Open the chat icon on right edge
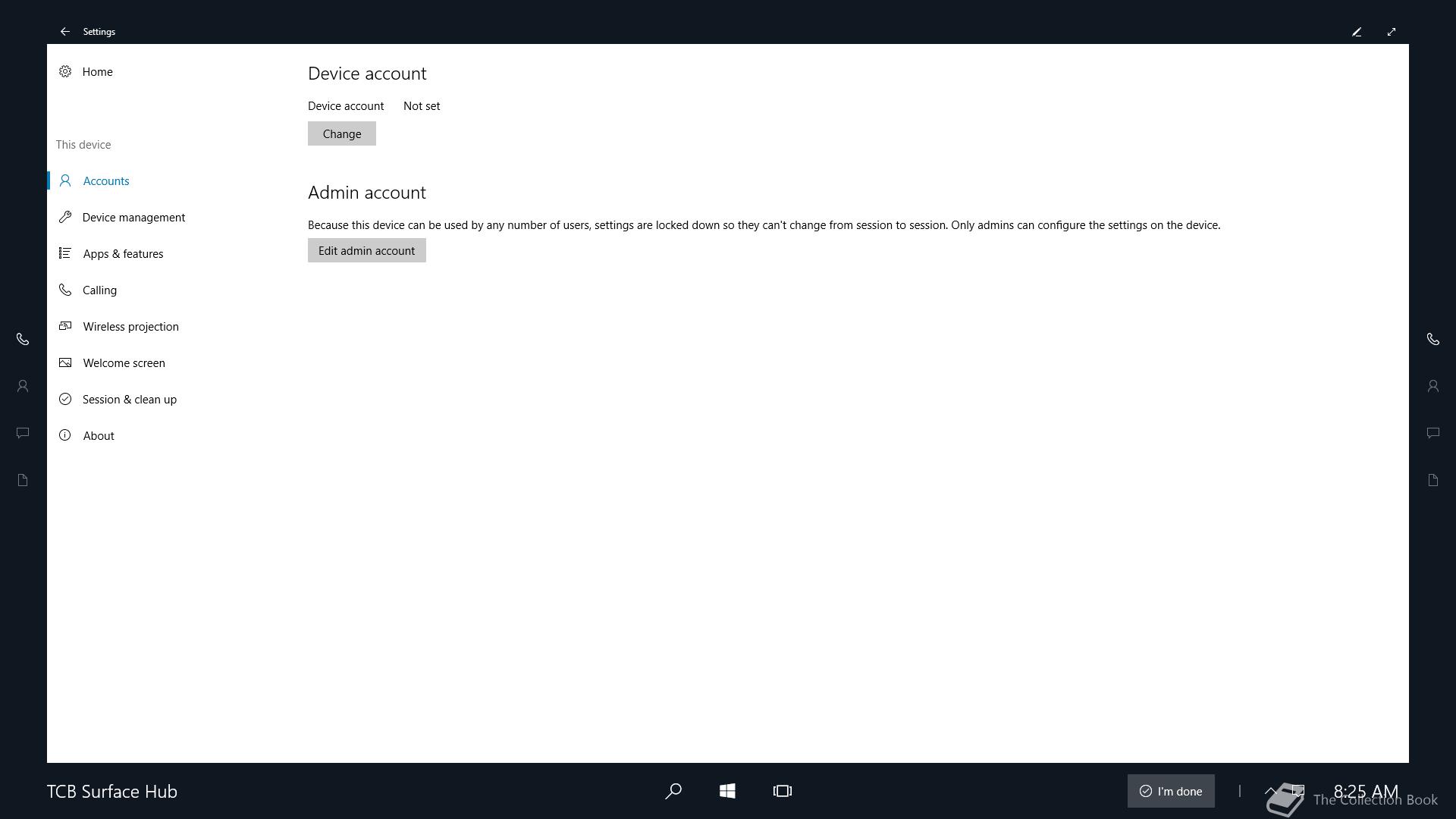 [x=1433, y=433]
